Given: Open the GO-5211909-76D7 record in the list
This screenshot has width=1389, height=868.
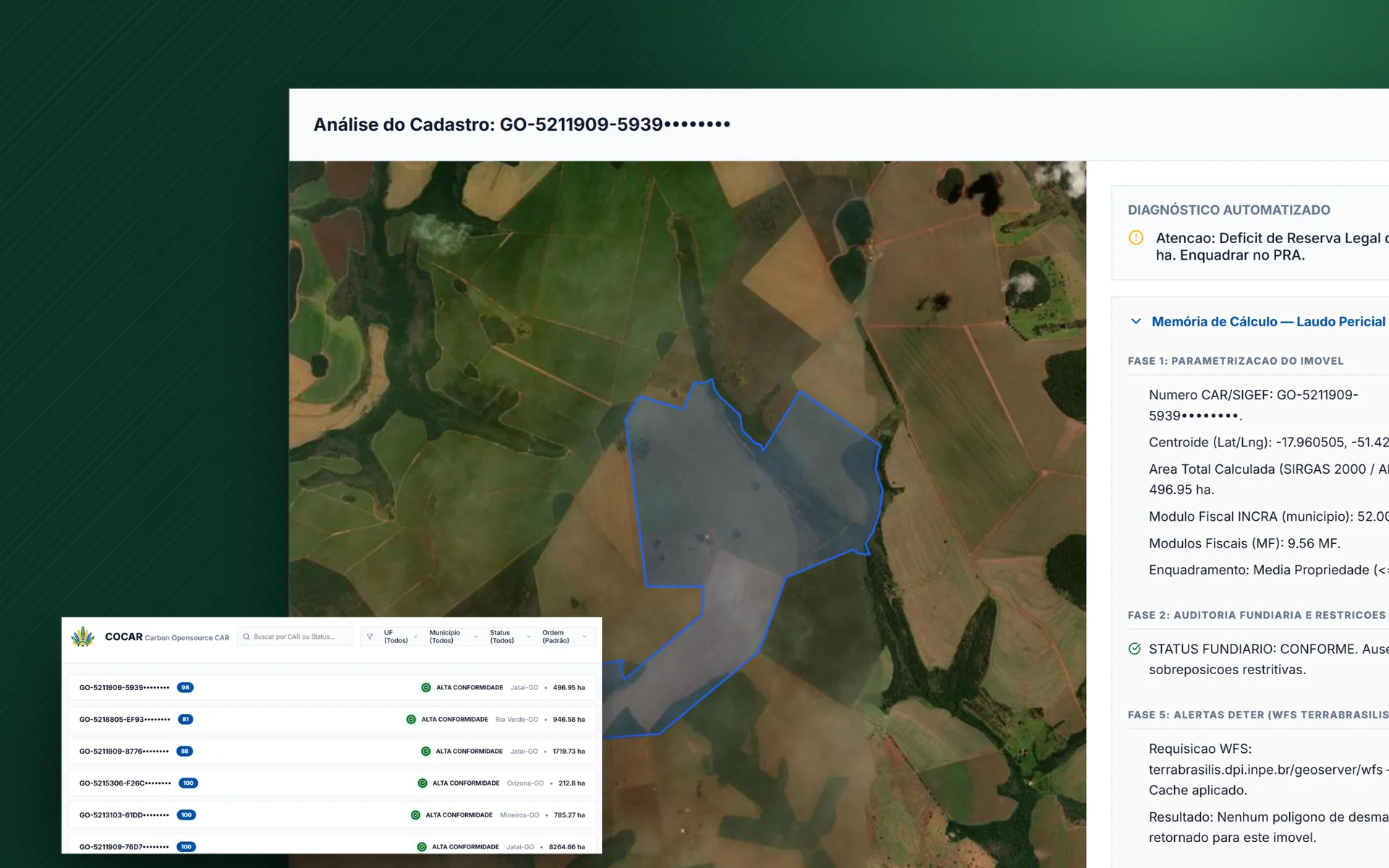Looking at the screenshot, I should pos(332,844).
